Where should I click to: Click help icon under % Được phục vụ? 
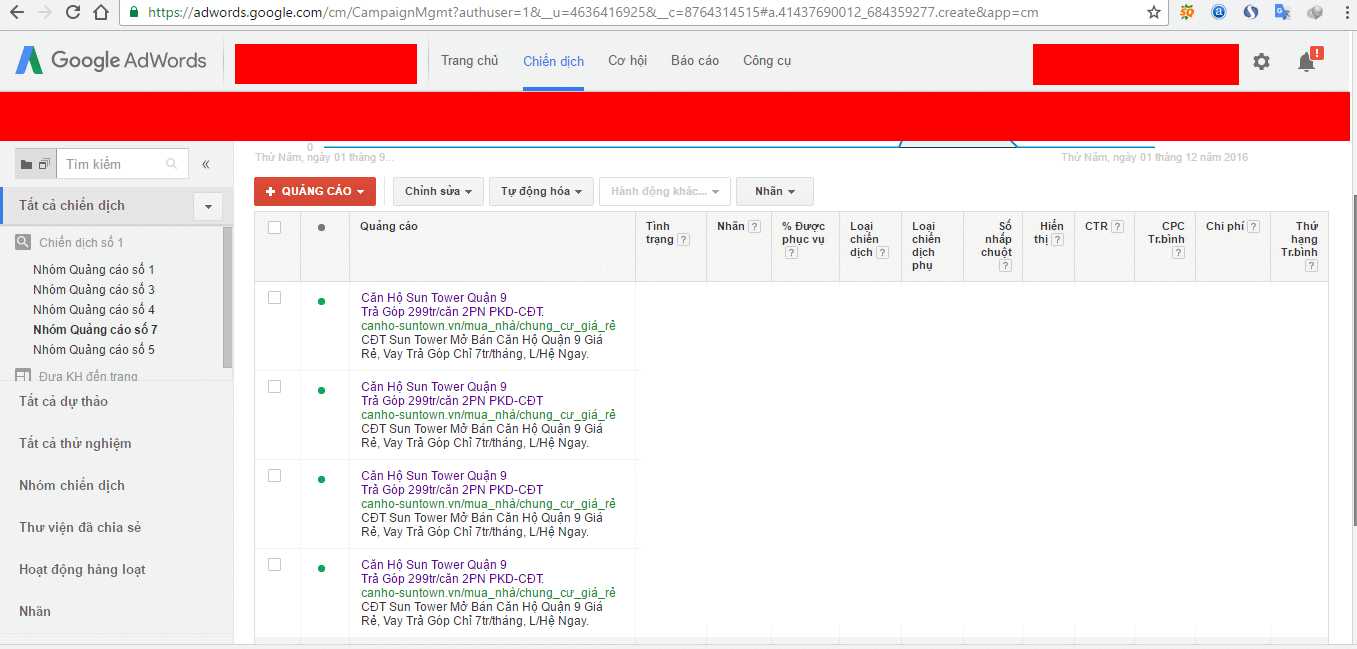[791, 253]
